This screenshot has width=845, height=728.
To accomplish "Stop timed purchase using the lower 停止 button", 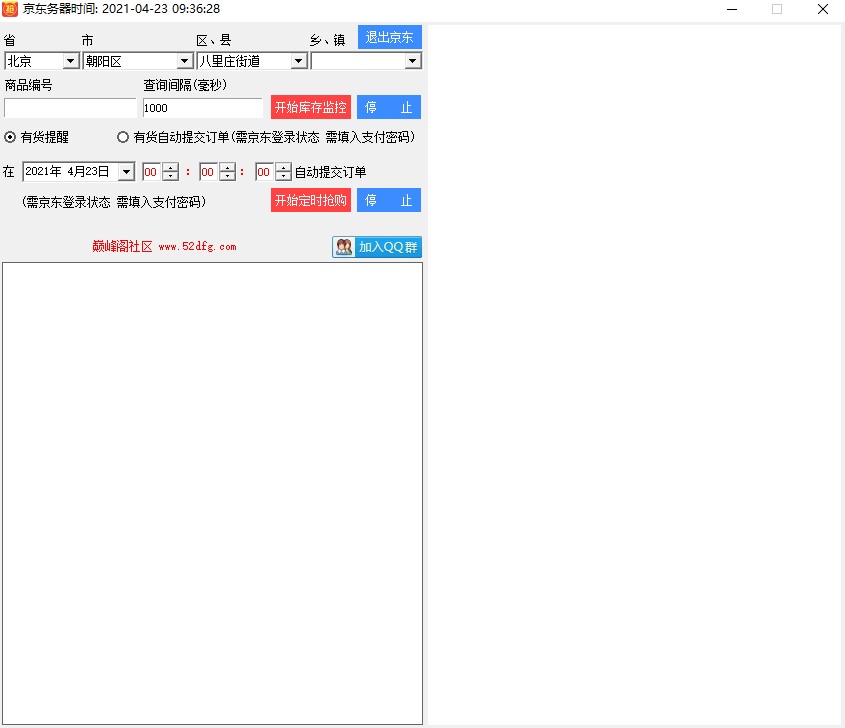I will click(389, 200).
